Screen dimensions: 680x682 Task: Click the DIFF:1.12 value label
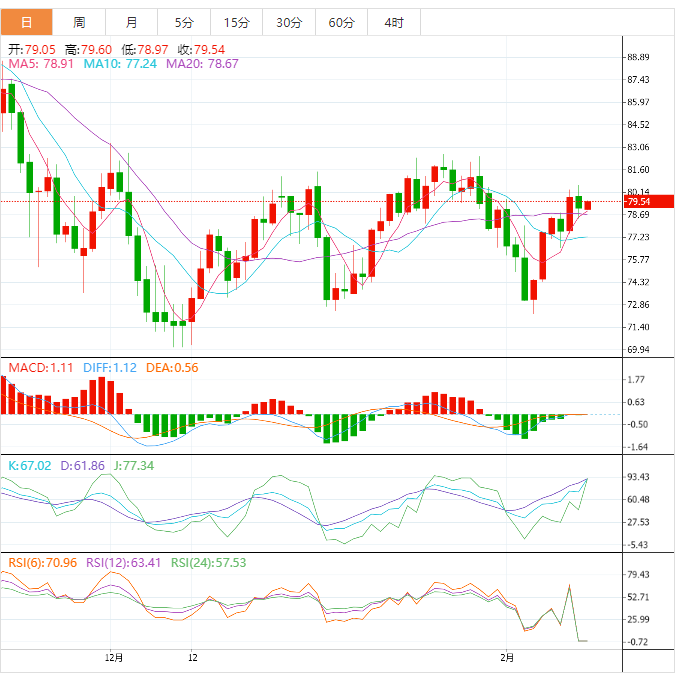click(109, 368)
